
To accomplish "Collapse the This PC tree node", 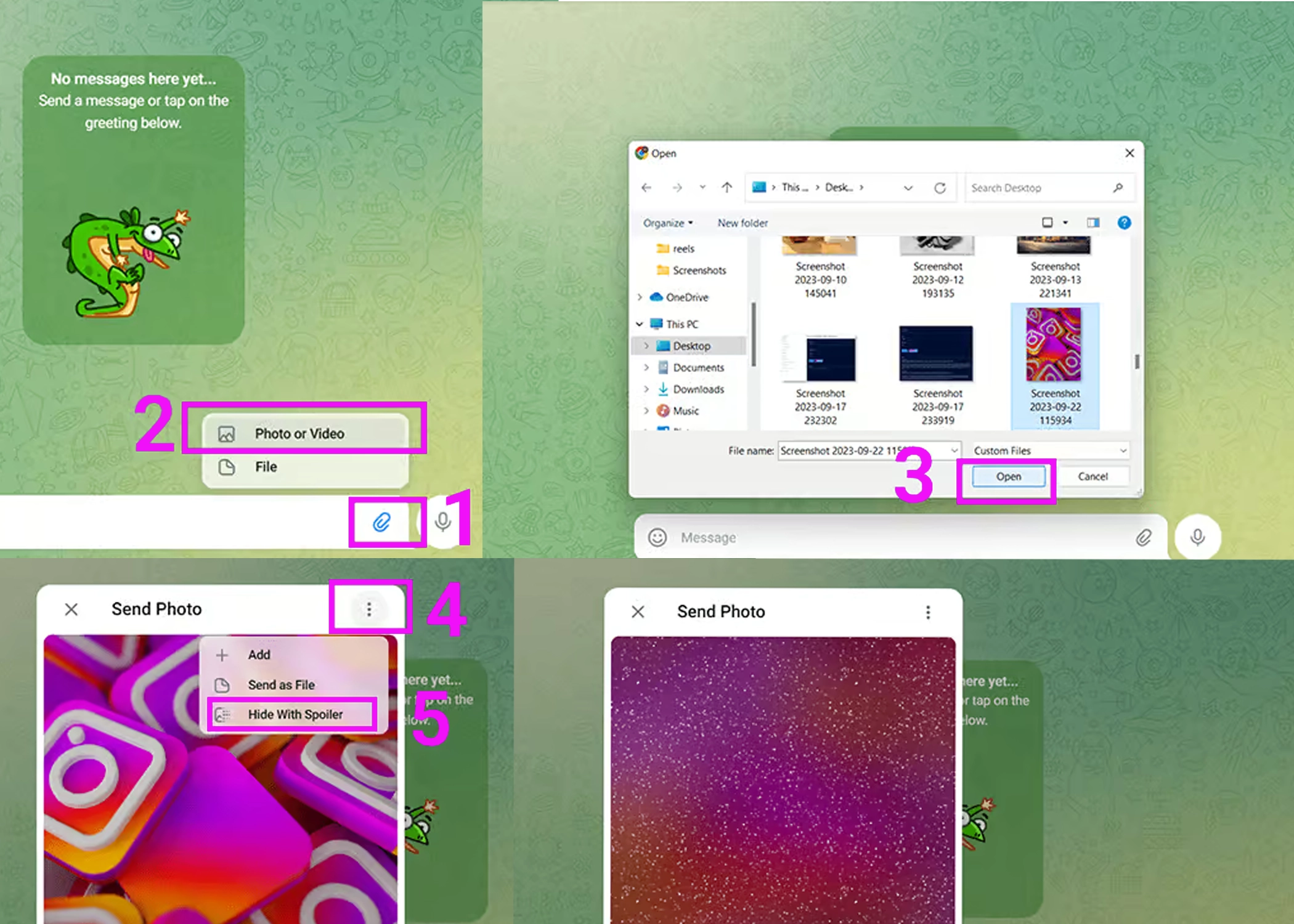I will coord(640,324).
